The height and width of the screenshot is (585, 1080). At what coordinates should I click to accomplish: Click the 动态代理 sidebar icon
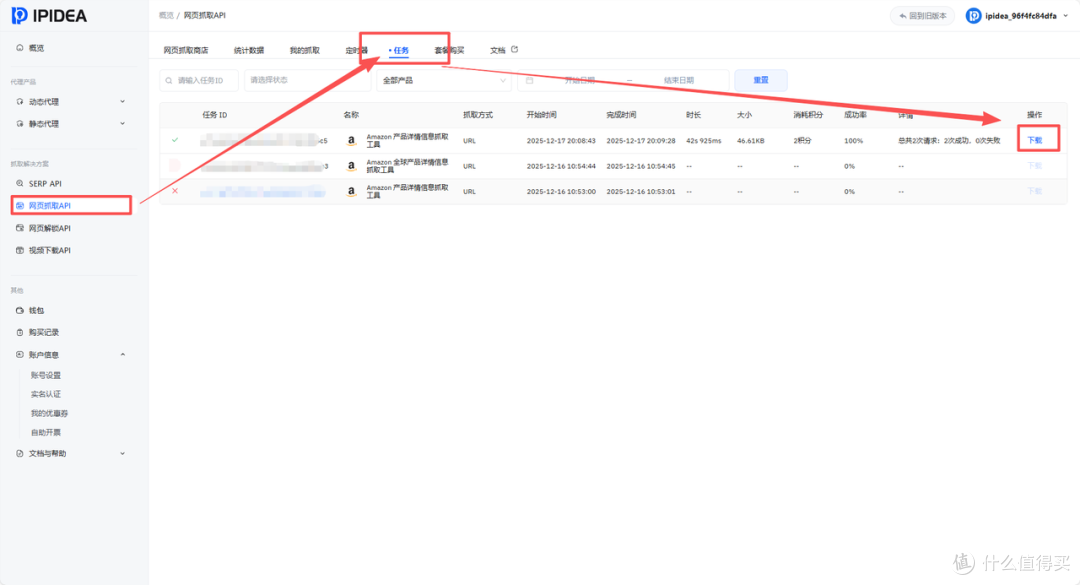click(x=19, y=101)
